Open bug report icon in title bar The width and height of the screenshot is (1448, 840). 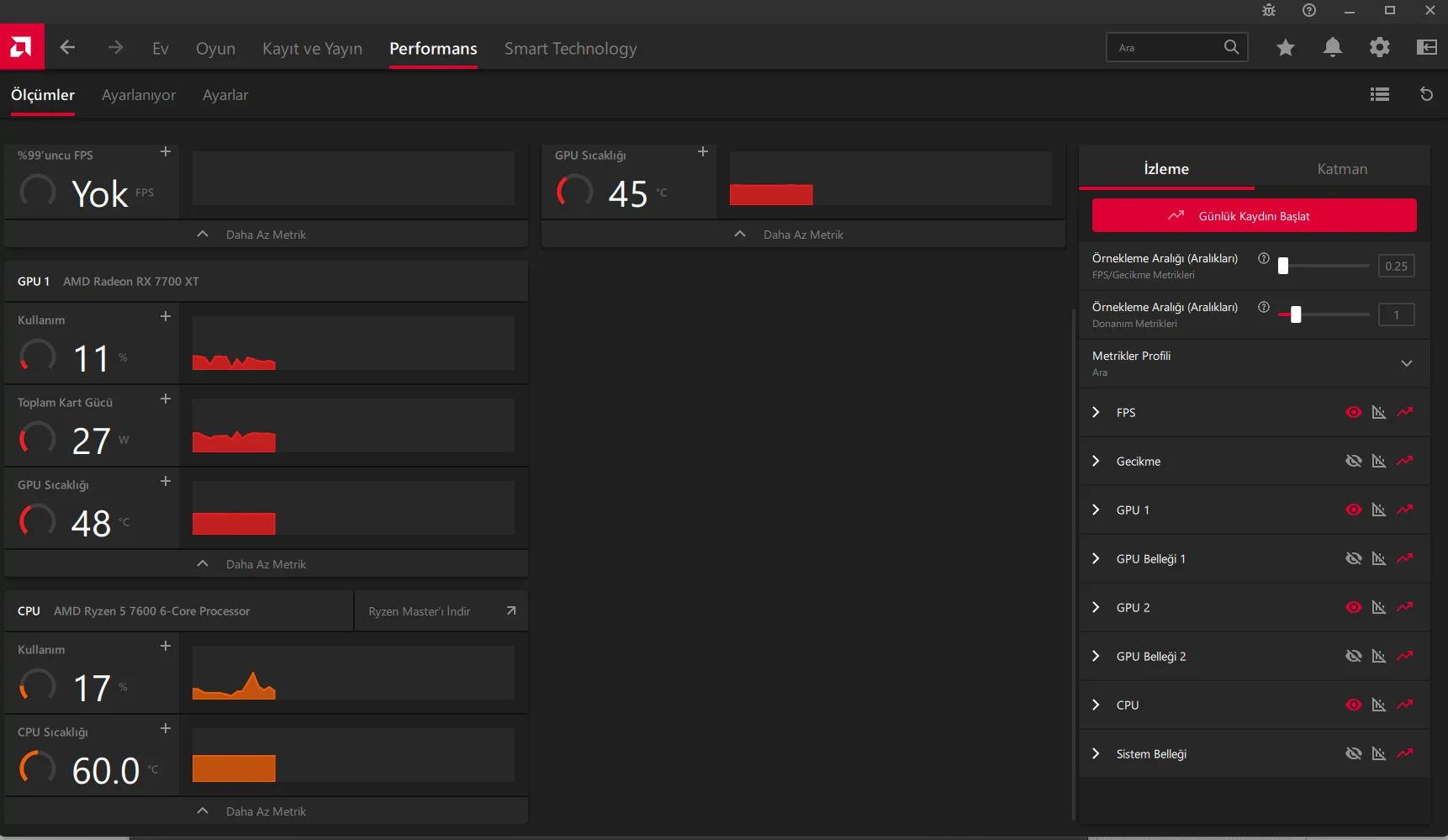[x=1269, y=11]
